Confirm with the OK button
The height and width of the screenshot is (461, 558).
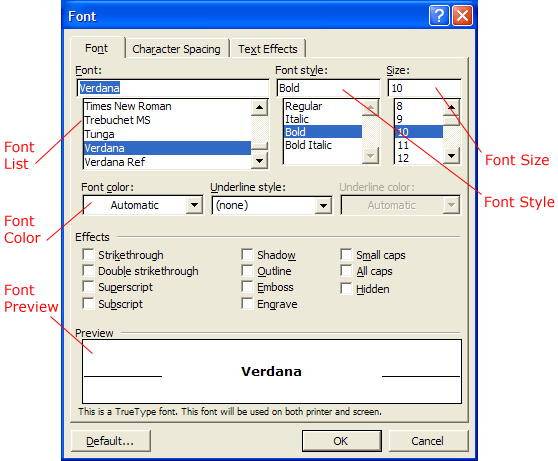[x=342, y=441]
